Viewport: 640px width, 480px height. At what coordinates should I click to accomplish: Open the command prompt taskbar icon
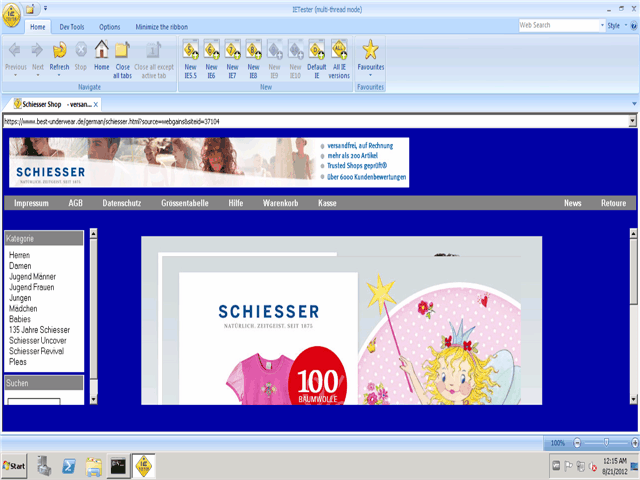(x=118, y=466)
